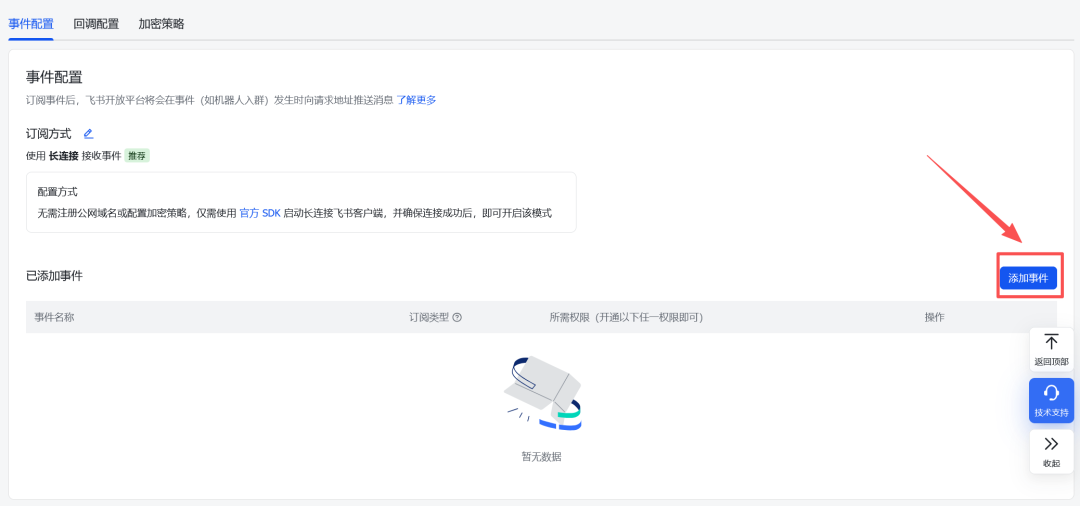The width and height of the screenshot is (1080, 506).
Task: Open the 官方 SDK link
Action: [x=260, y=213]
